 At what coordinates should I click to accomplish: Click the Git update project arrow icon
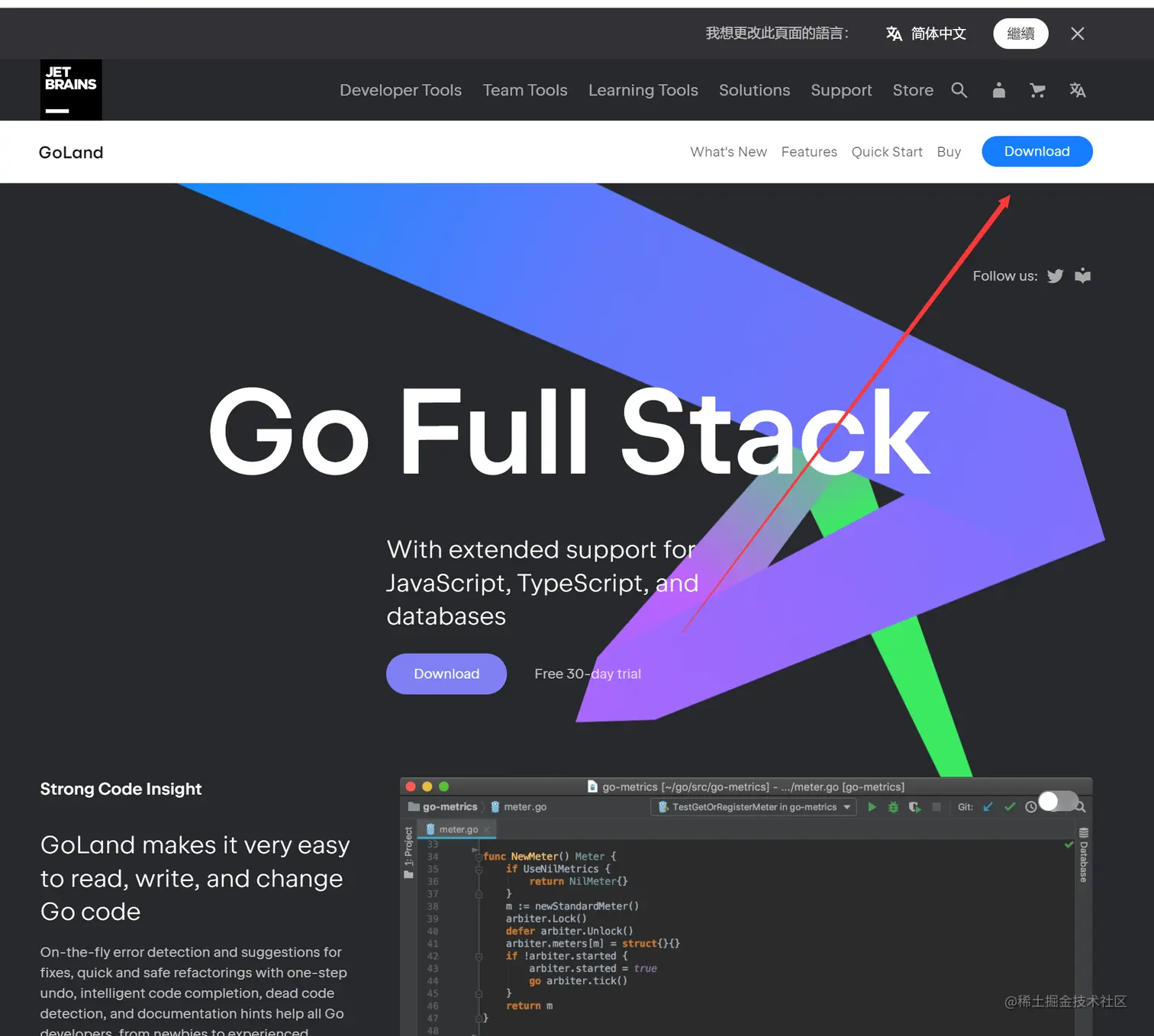[988, 807]
